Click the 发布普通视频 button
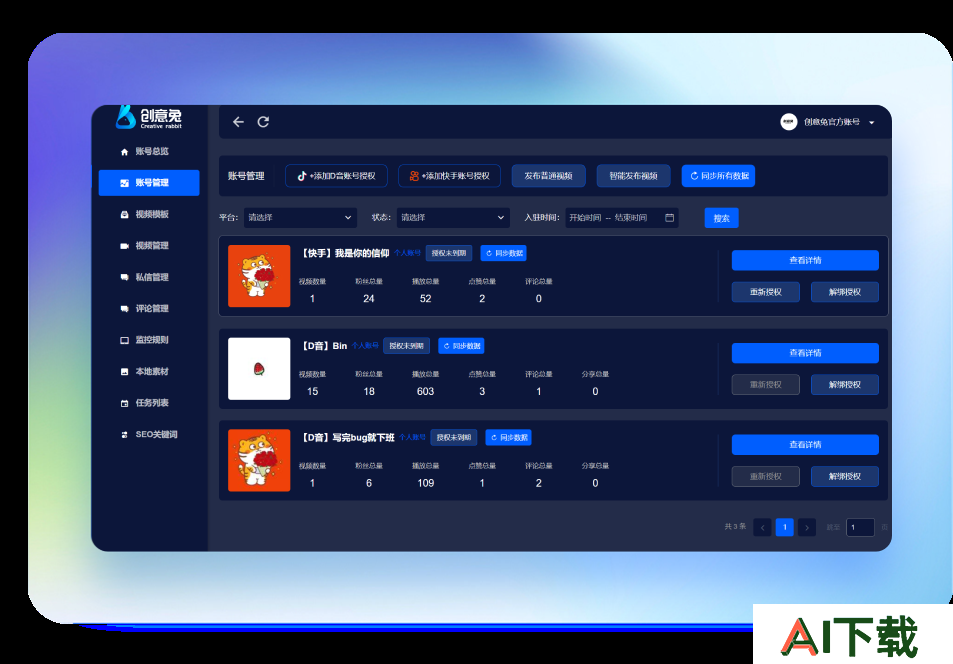 click(x=548, y=176)
